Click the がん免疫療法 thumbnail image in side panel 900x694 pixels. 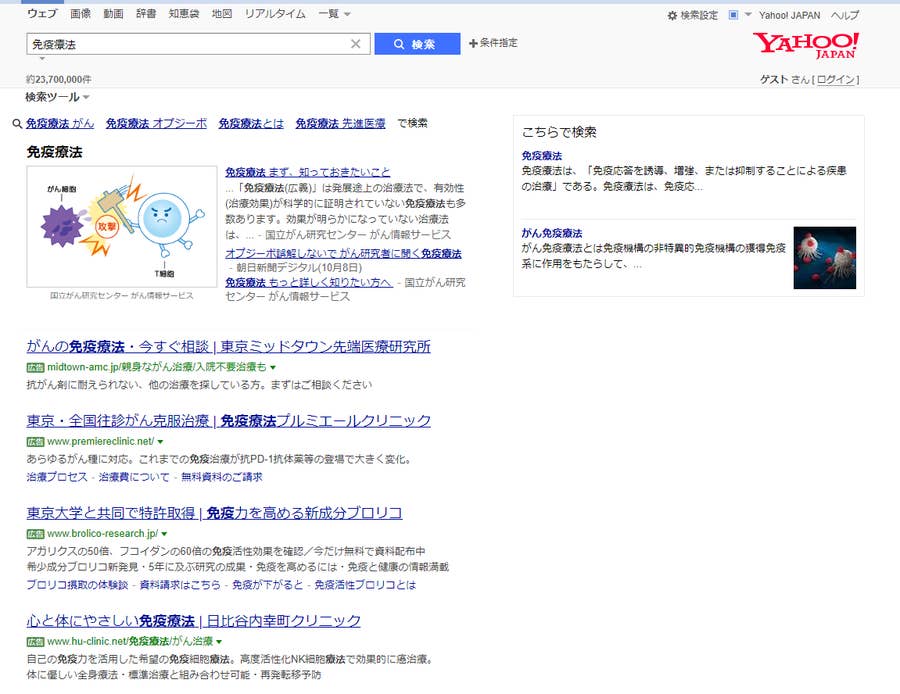coord(824,258)
